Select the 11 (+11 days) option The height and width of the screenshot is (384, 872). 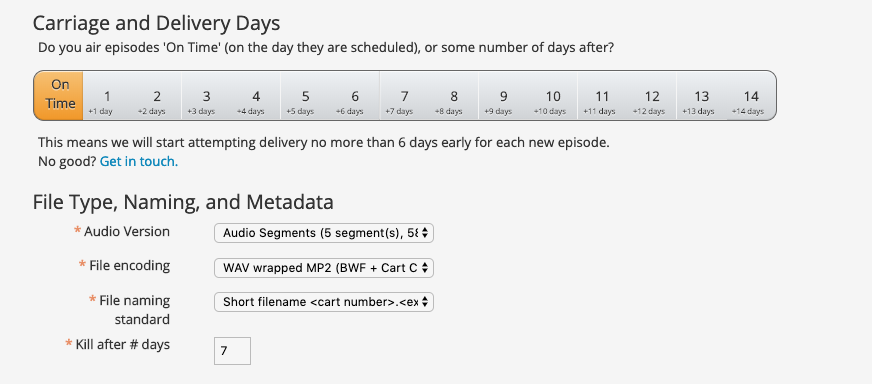[x=602, y=95]
